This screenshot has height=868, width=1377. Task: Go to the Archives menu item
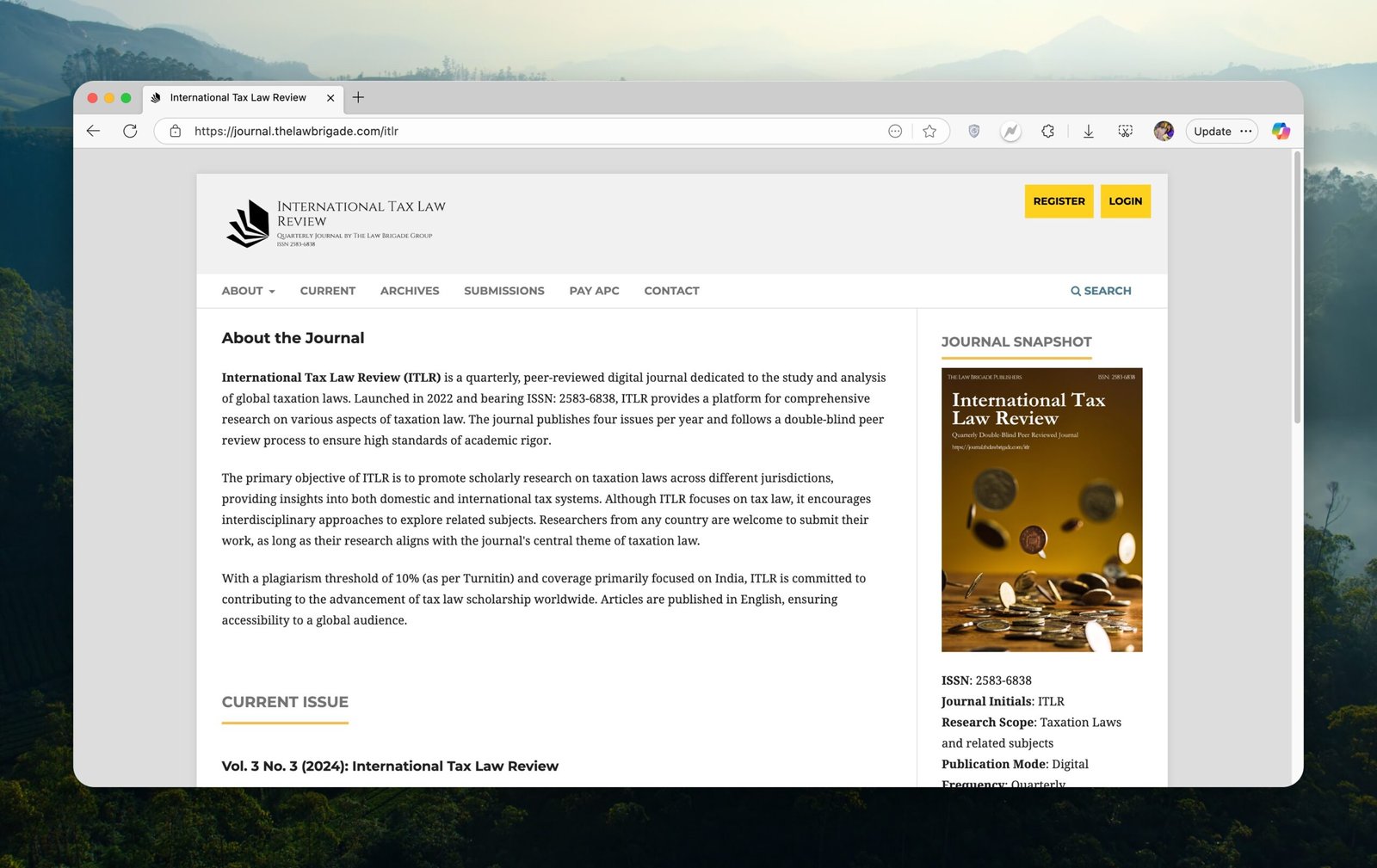click(410, 291)
